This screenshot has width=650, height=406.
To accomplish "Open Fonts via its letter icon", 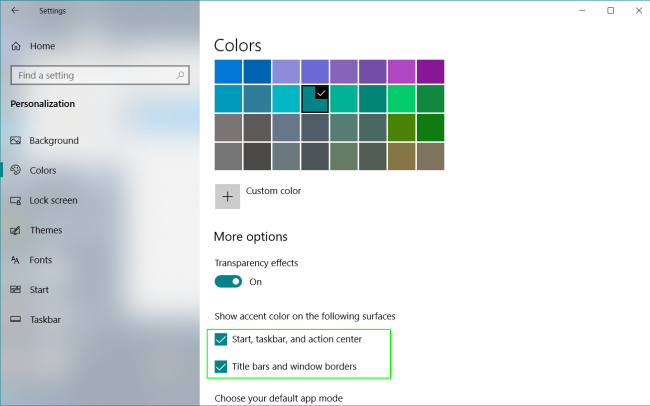I will pos(15,260).
